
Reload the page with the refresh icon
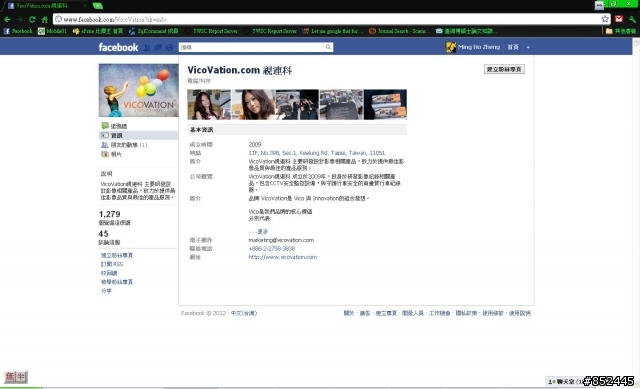(32, 19)
